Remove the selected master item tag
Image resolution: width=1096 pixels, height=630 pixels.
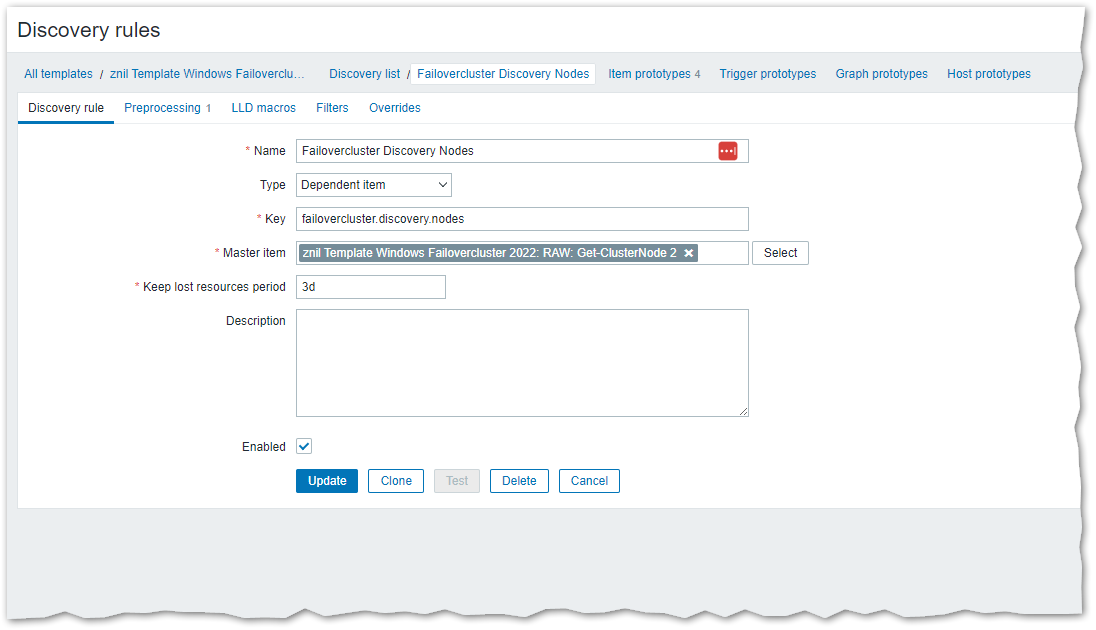coord(689,253)
